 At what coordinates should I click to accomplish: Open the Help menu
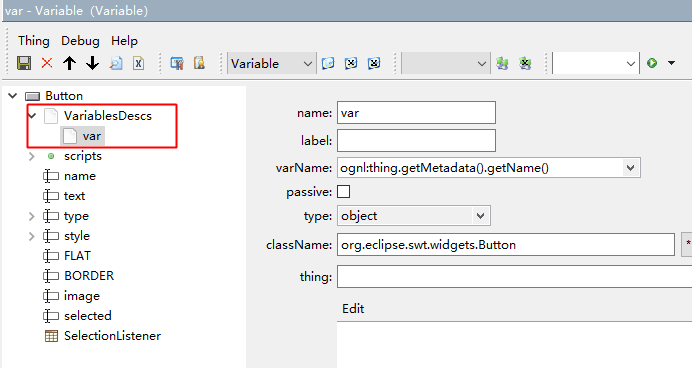[x=124, y=41]
